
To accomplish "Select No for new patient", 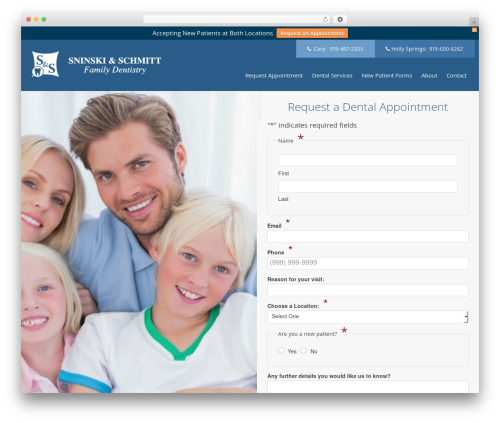I will (x=303, y=351).
